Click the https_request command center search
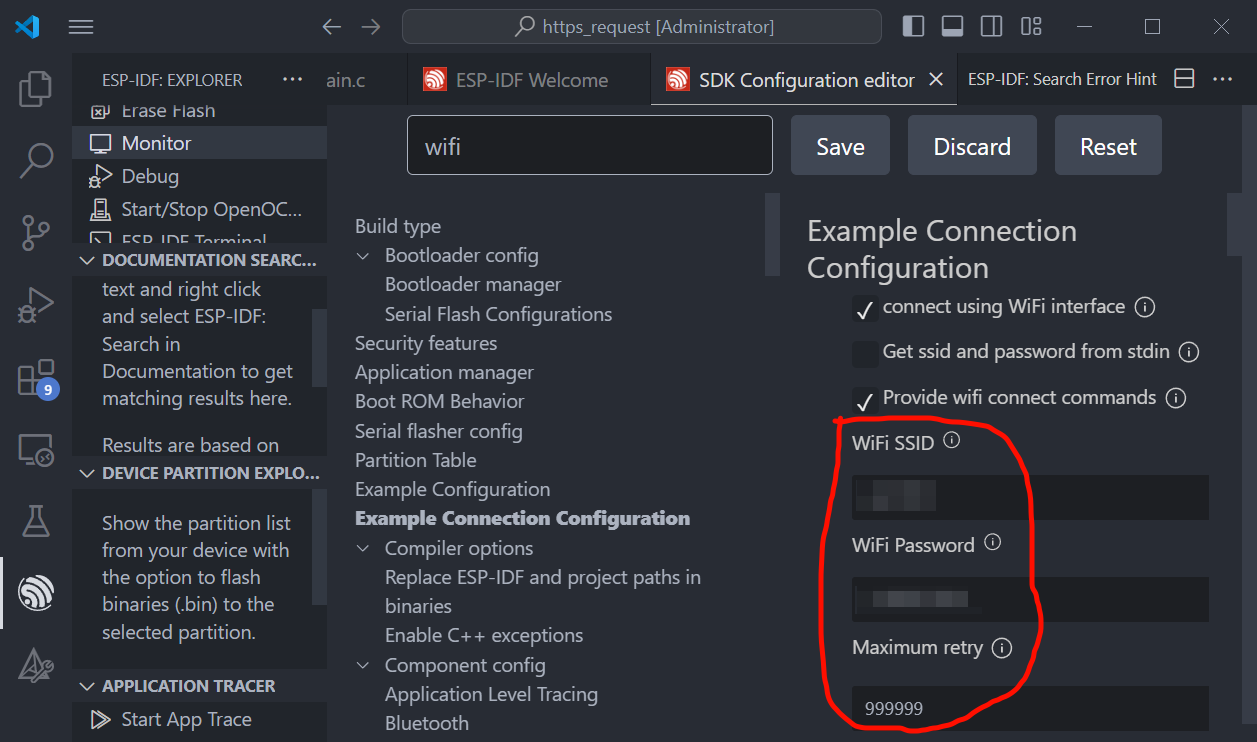The height and width of the screenshot is (742, 1257). [641, 27]
